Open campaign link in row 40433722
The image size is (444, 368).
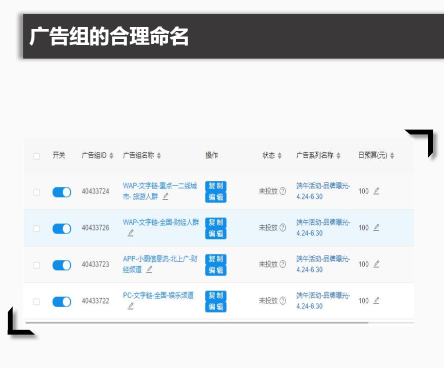click(323, 300)
